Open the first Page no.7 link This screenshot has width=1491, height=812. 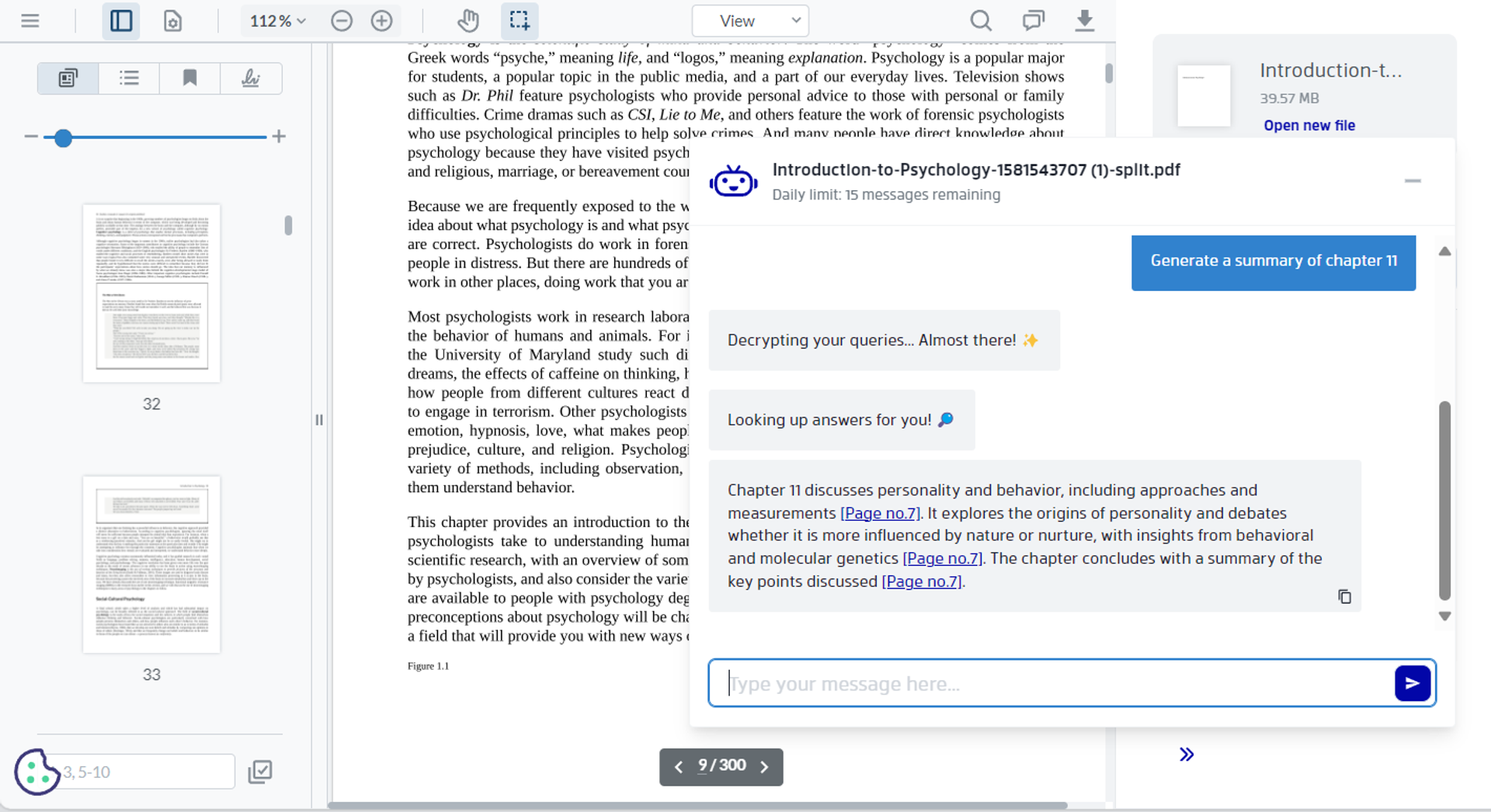(x=880, y=513)
